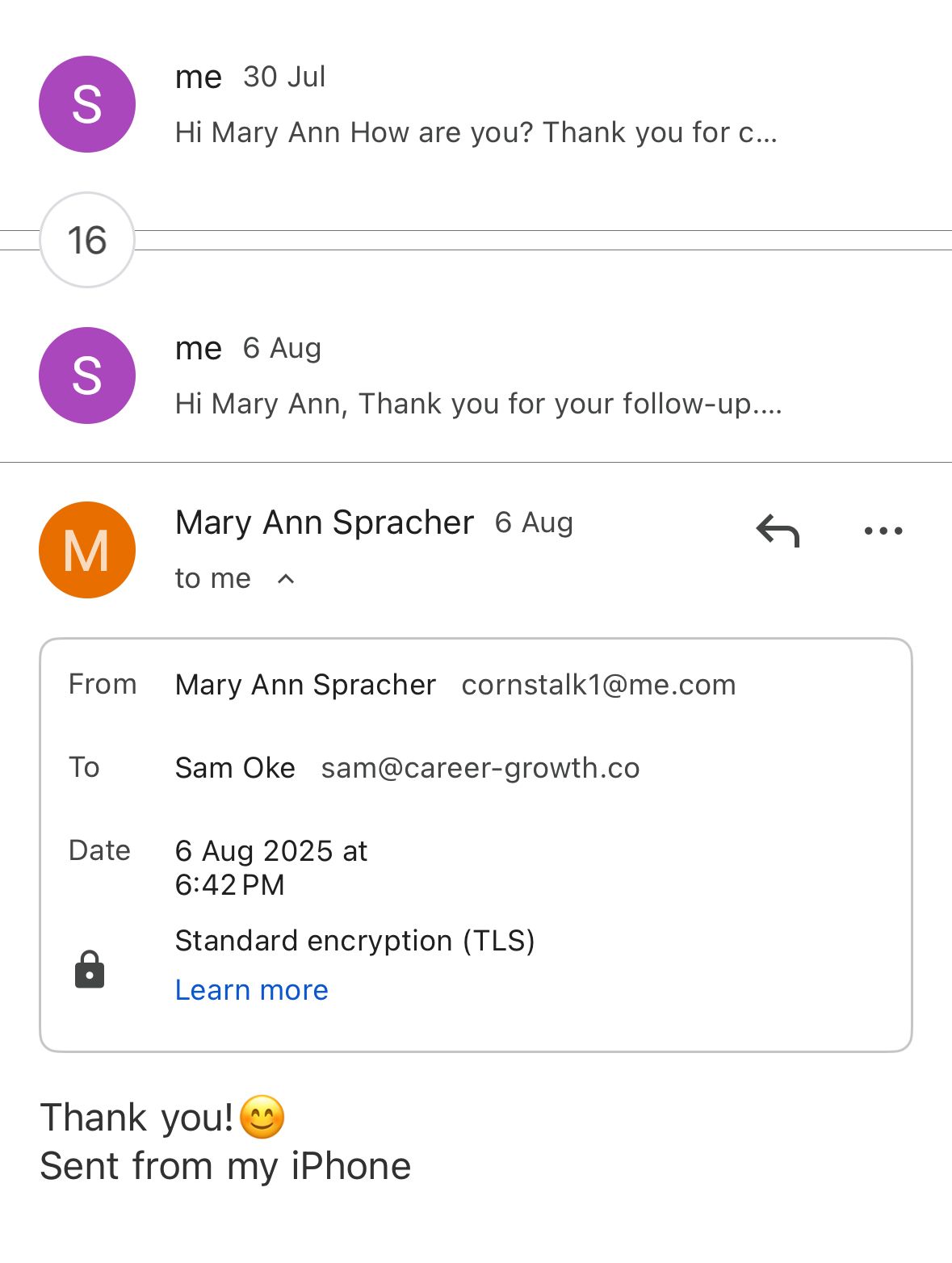The height and width of the screenshot is (1263, 952).
Task: Tap the Mary Ann Spracher name in From row
Action: [x=305, y=685]
